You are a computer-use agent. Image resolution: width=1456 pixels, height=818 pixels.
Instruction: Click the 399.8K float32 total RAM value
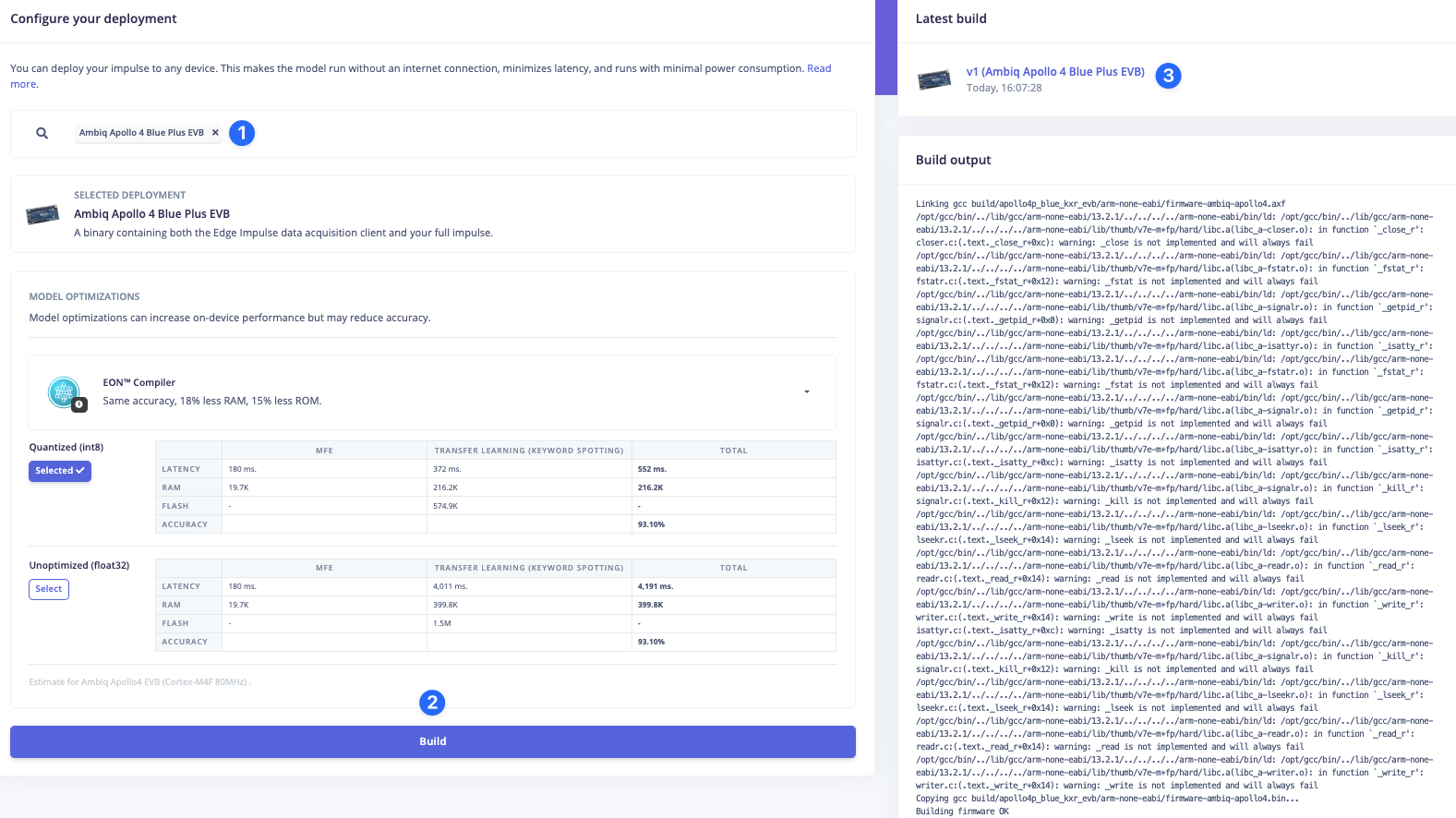coord(651,605)
